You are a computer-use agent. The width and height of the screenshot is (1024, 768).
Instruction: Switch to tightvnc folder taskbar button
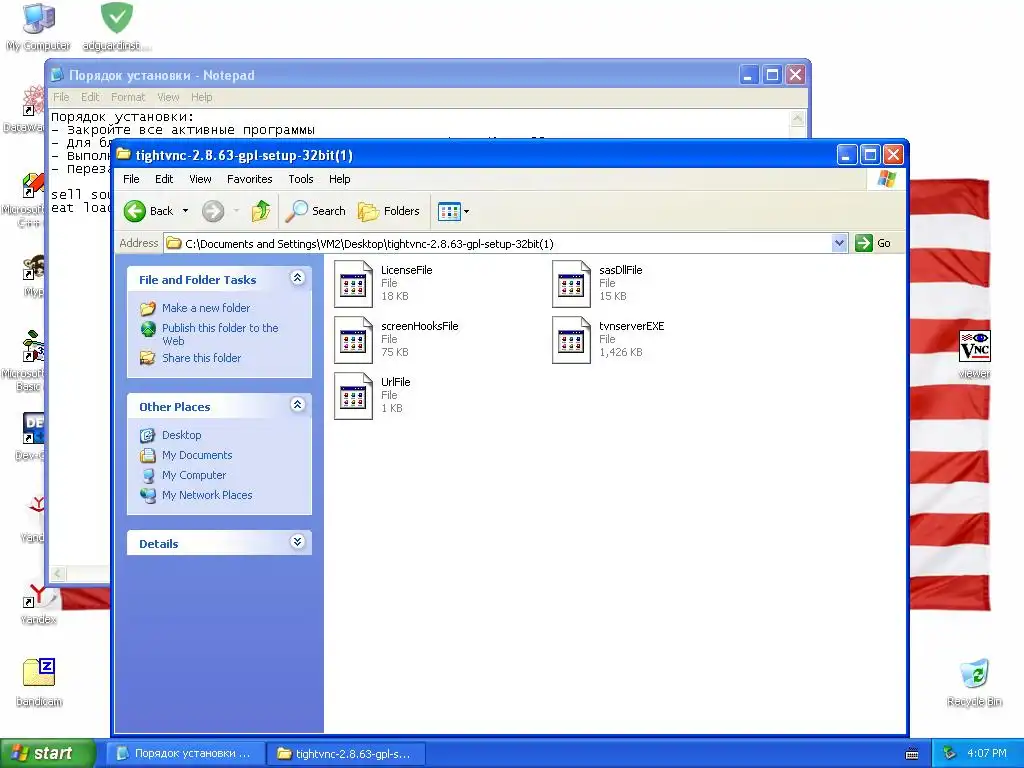click(347, 754)
